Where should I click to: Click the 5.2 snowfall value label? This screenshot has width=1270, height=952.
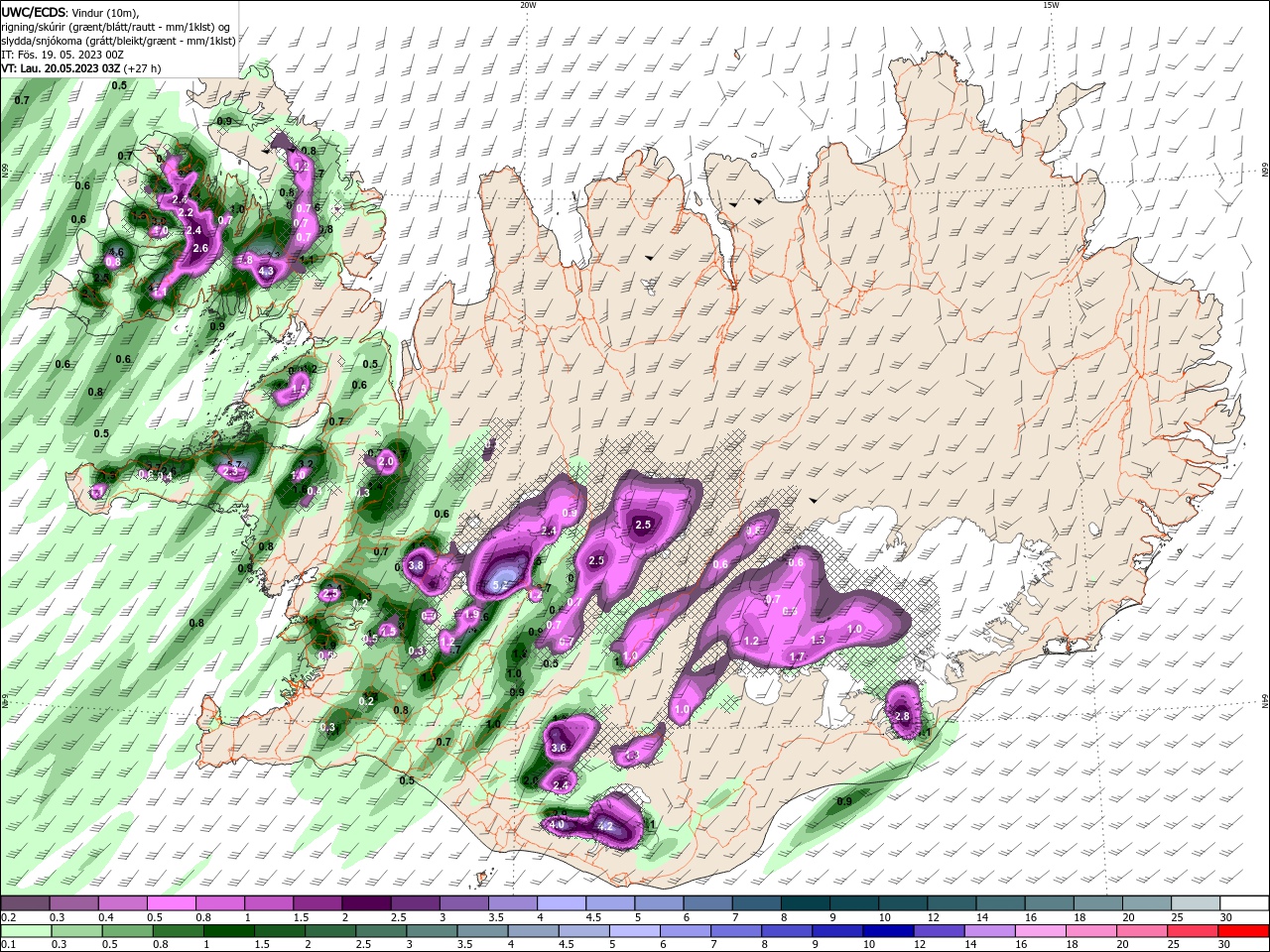[501, 587]
